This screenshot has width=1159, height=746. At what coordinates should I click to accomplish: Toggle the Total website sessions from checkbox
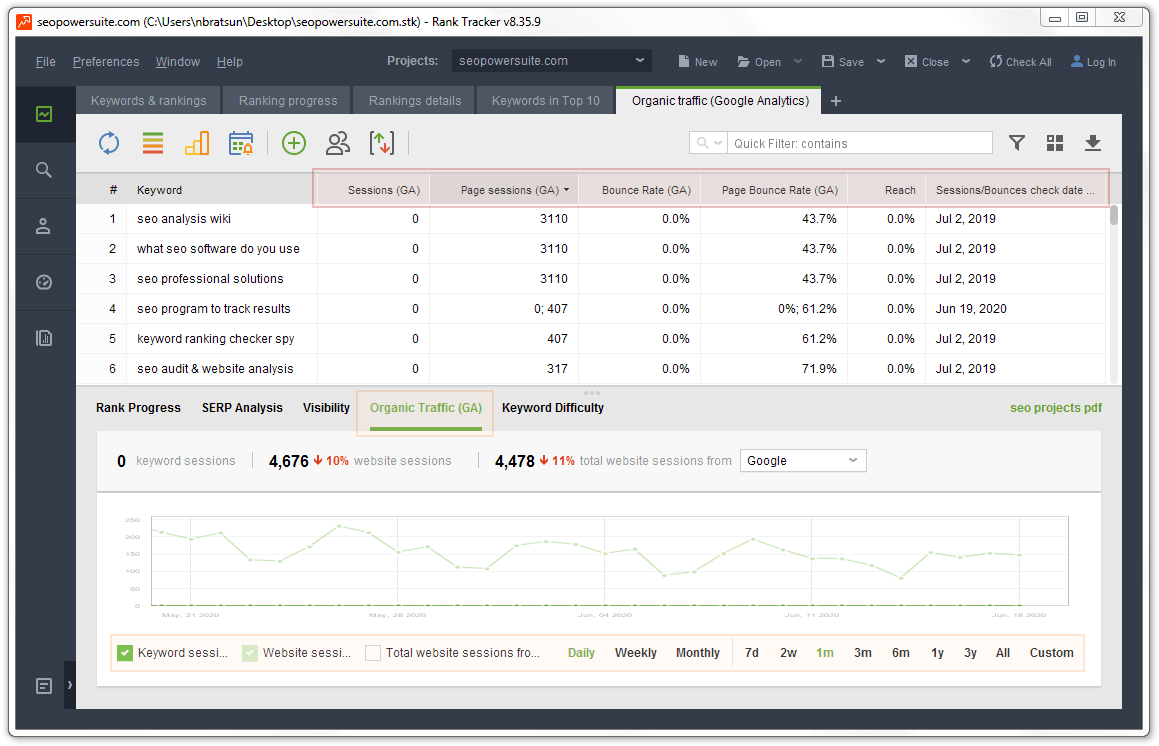(373, 653)
